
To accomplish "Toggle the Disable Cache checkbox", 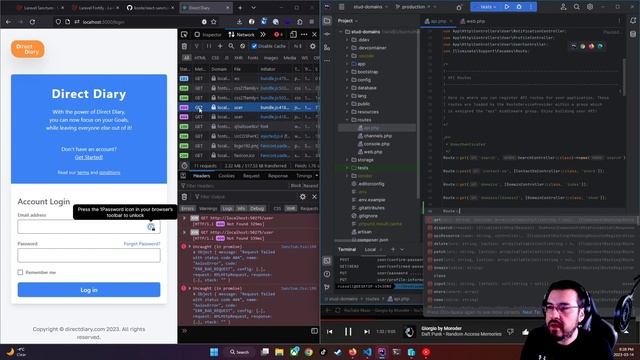I will (x=254, y=46).
